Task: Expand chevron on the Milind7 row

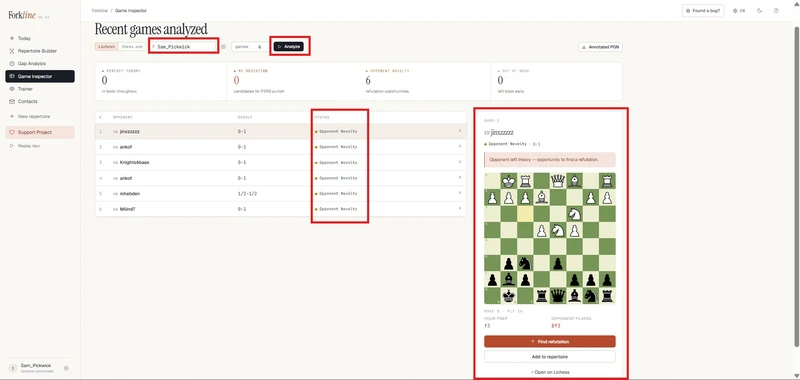Action: pos(460,209)
